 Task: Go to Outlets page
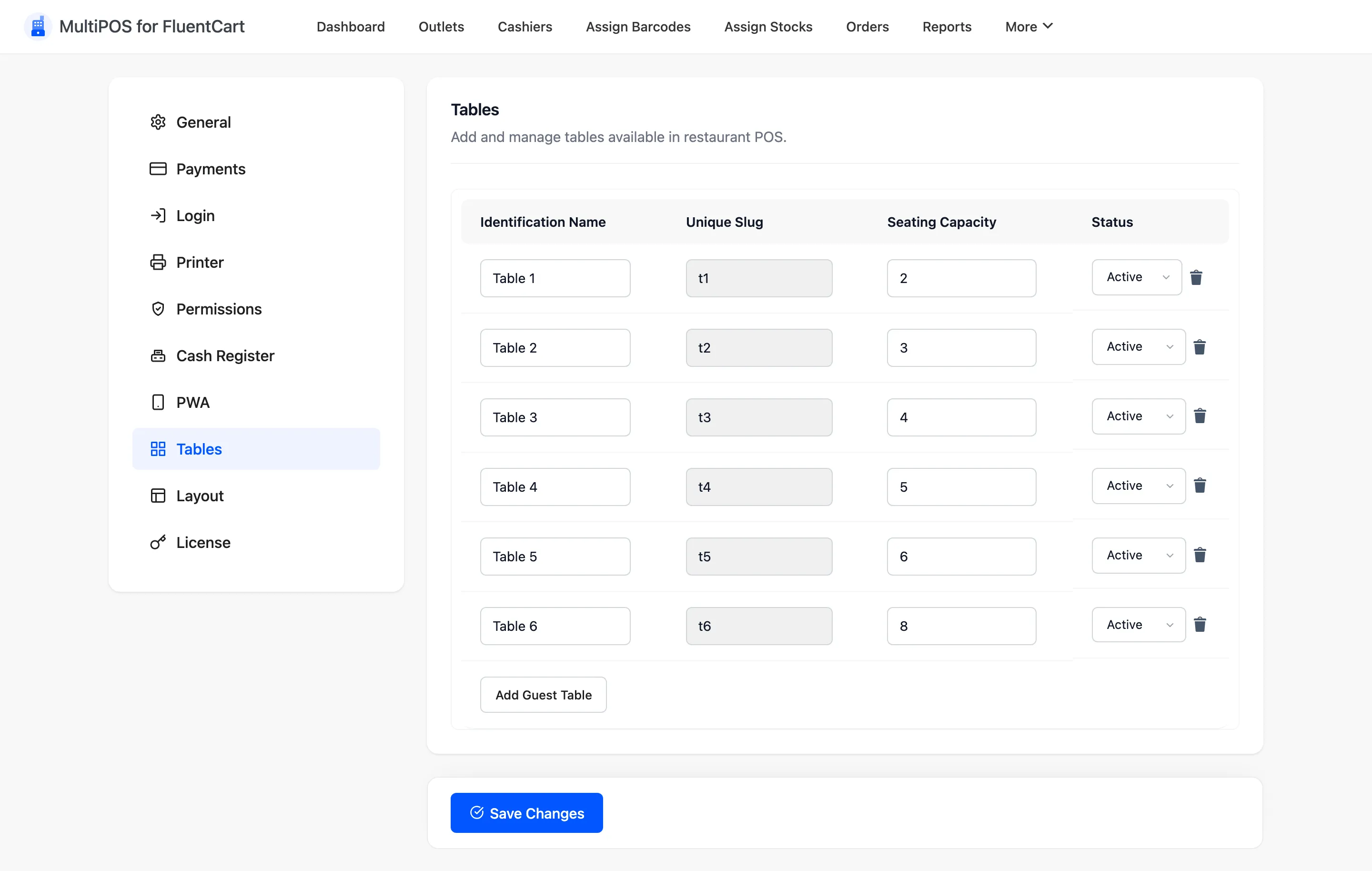[441, 27]
